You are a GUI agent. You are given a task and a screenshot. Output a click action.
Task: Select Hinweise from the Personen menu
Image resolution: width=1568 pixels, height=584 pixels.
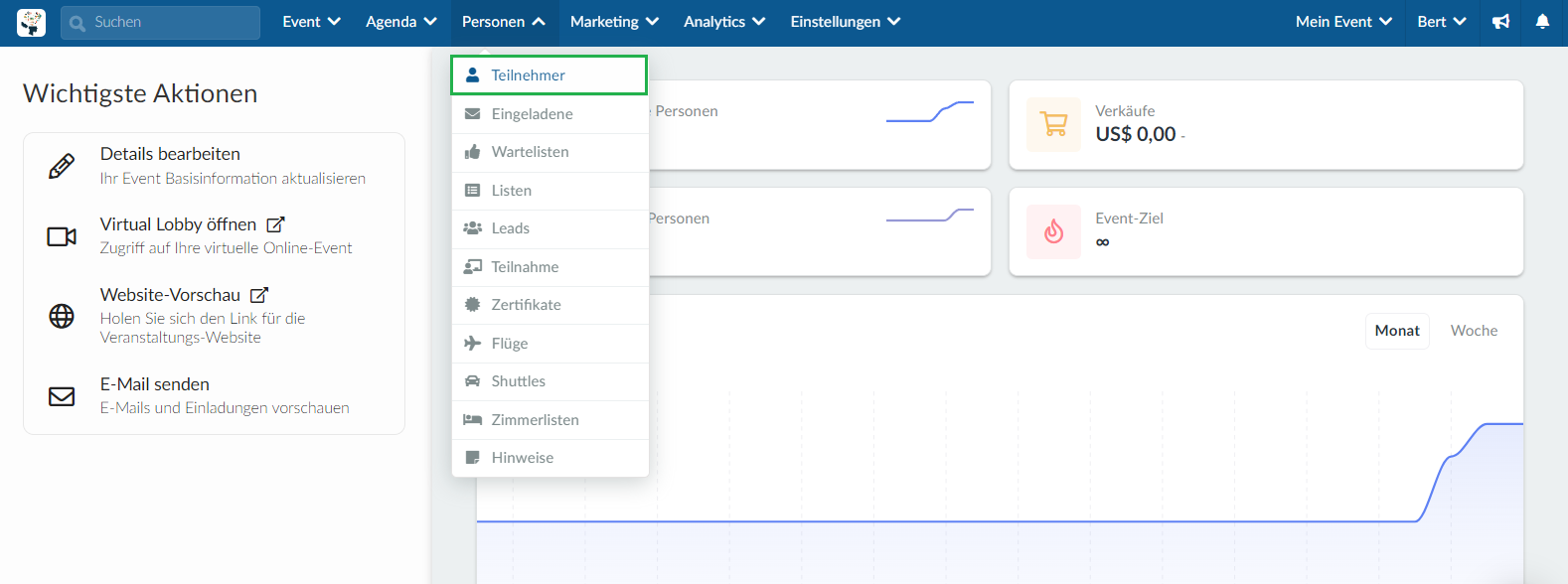click(x=549, y=458)
